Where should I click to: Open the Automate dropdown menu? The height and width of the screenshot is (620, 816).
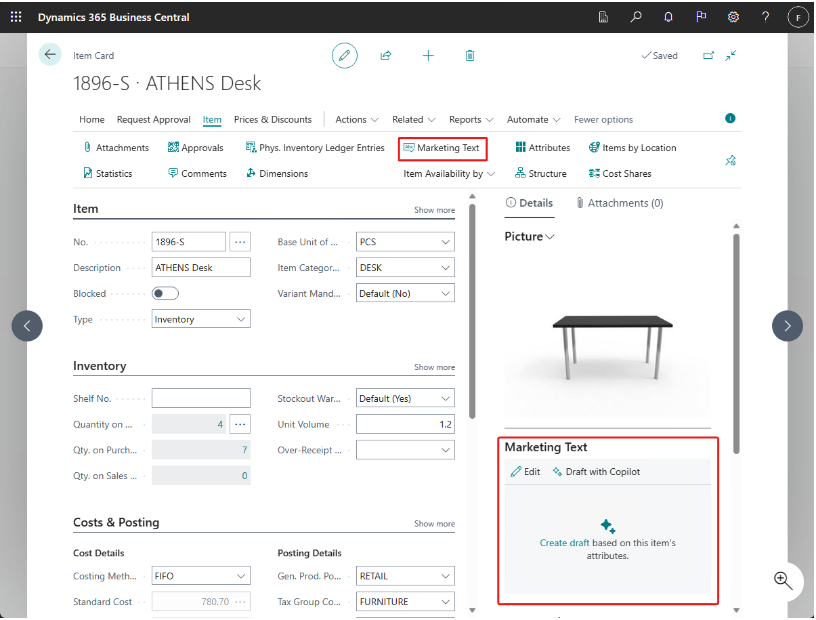click(533, 120)
